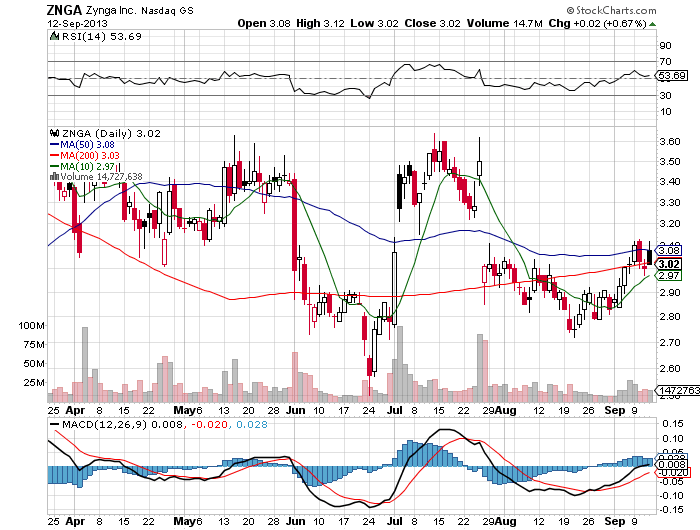This screenshot has width=700, height=530.
Task: Click the High 3.12 header value
Action: 320,23
